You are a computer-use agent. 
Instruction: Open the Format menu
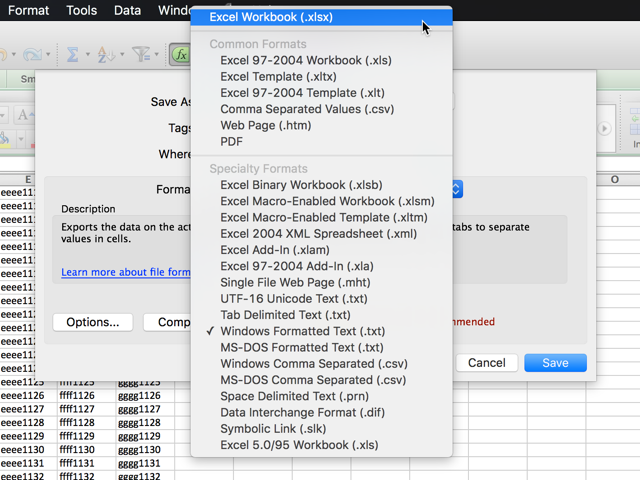click(x=28, y=10)
